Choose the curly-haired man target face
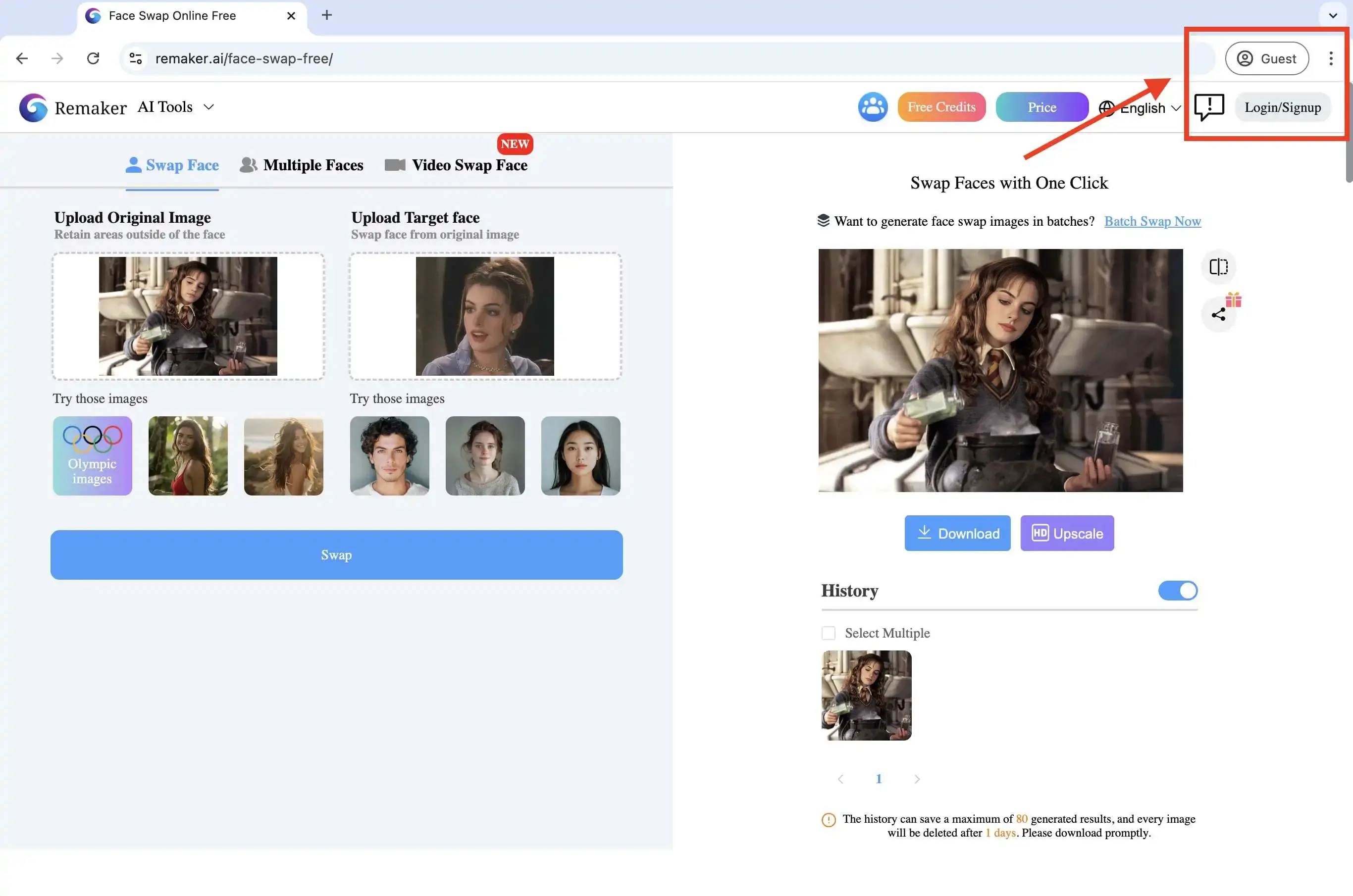Screen dimensions: 1353x896 (x=389, y=455)
